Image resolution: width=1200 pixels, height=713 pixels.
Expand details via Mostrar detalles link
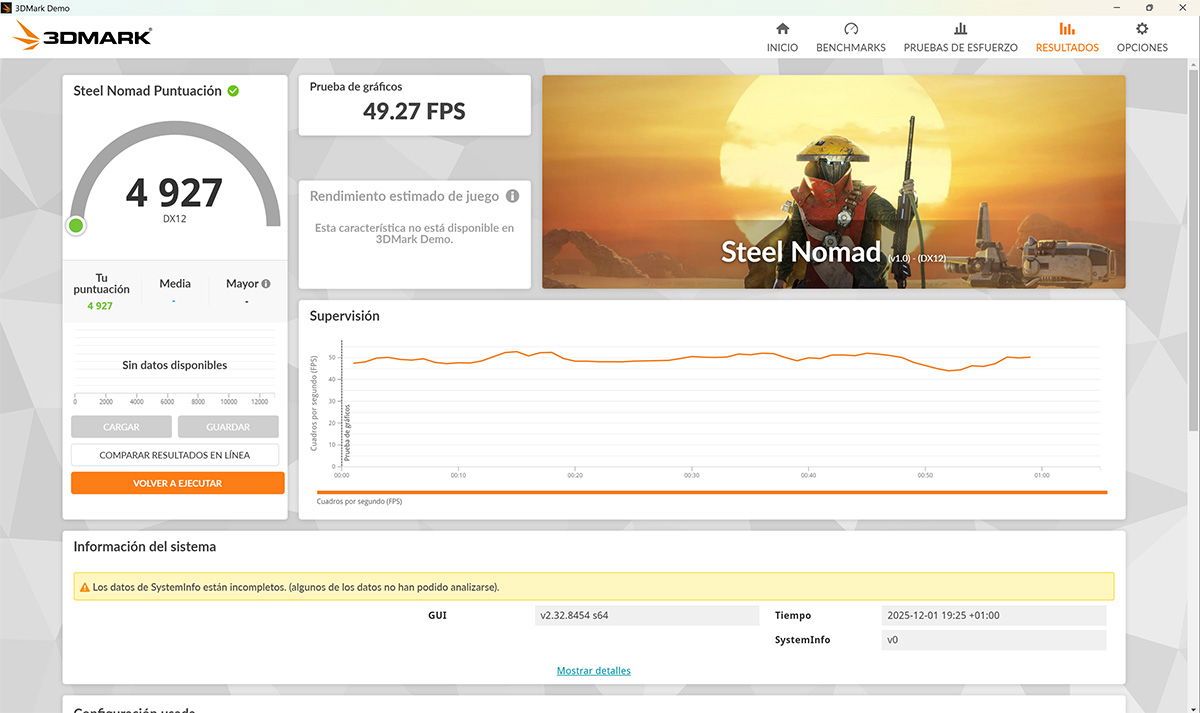tap(593, 670)
